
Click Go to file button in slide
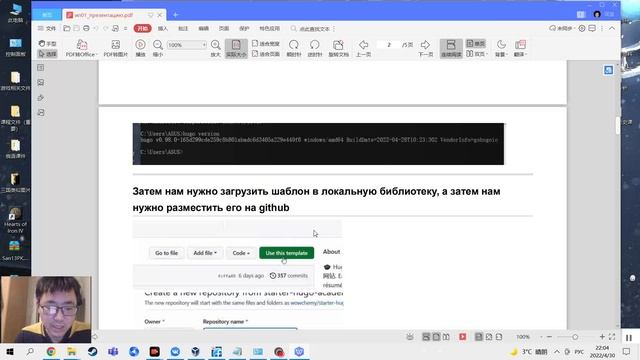(x=167, y=253)
